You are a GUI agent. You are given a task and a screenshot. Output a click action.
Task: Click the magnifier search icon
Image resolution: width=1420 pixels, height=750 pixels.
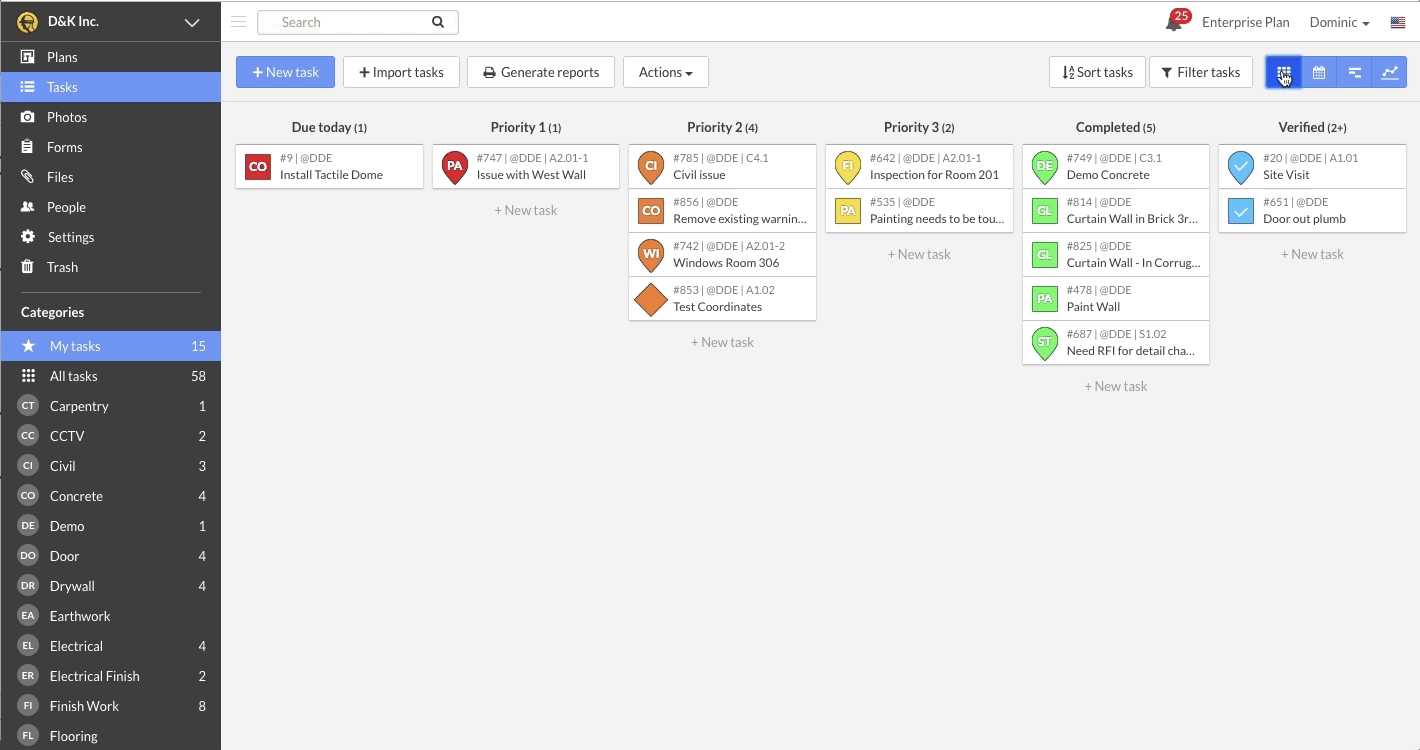[x=438, y=22]
